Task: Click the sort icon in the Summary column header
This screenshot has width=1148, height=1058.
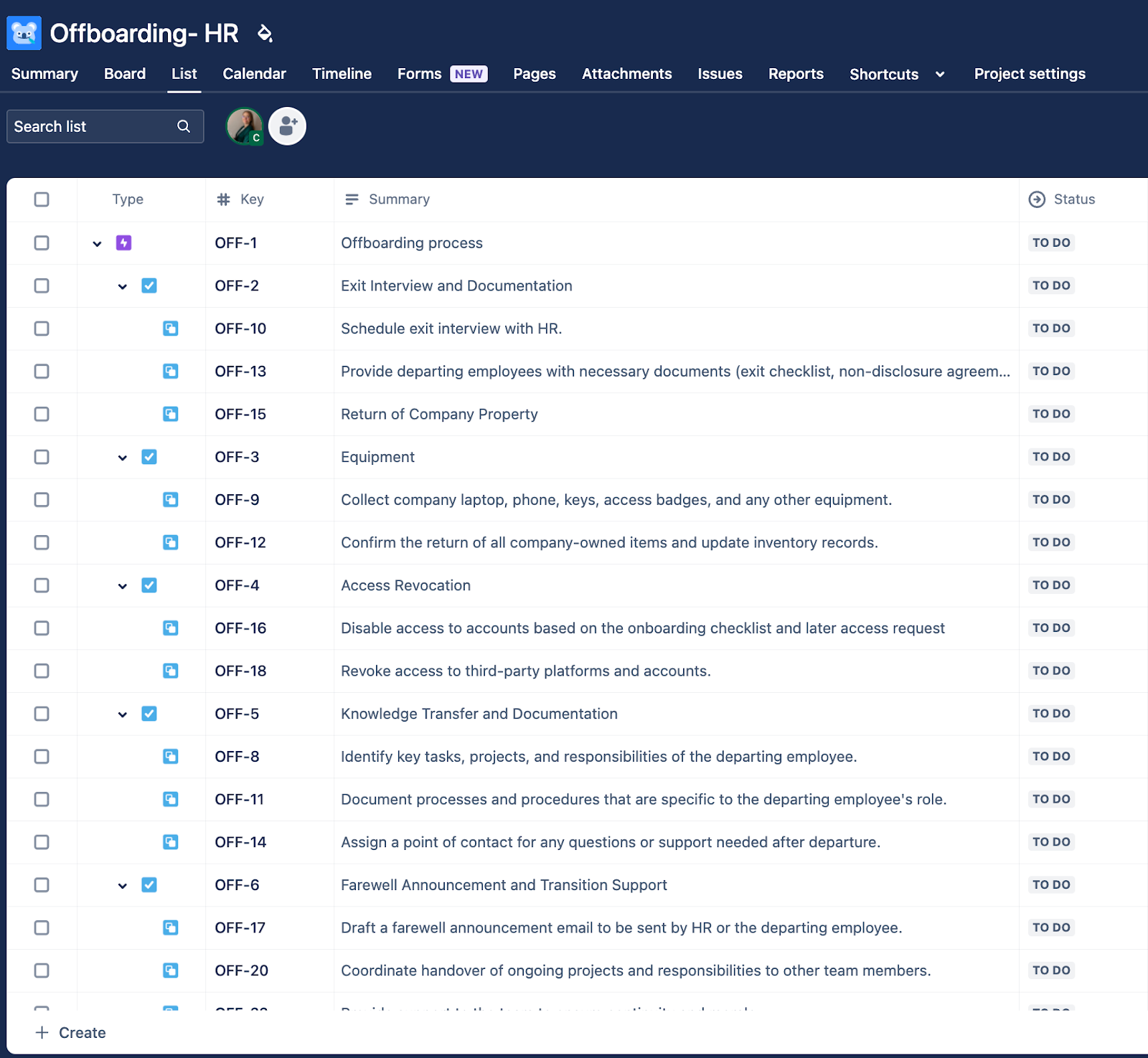Action: (352, 199)
